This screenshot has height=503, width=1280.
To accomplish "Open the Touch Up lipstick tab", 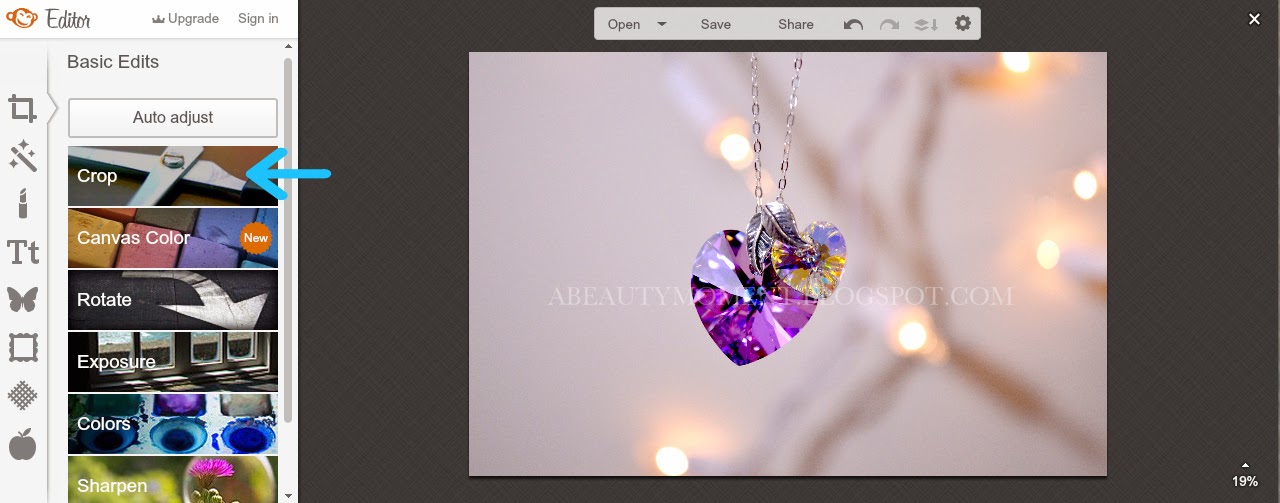I will (23, 203).
